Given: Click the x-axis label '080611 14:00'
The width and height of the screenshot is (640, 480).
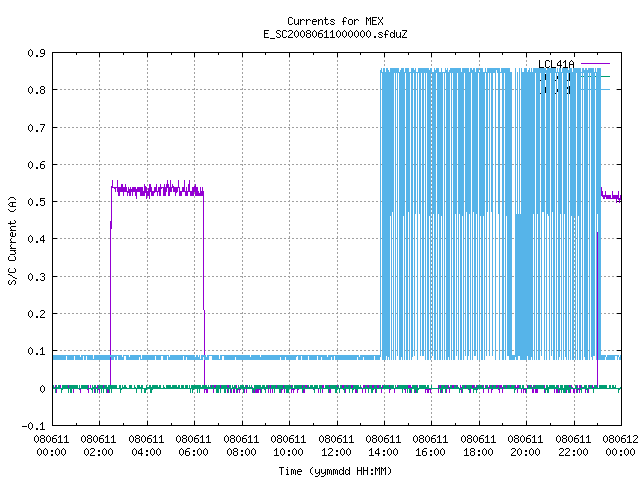Looking at the screenshot, I should click(383, 446).
